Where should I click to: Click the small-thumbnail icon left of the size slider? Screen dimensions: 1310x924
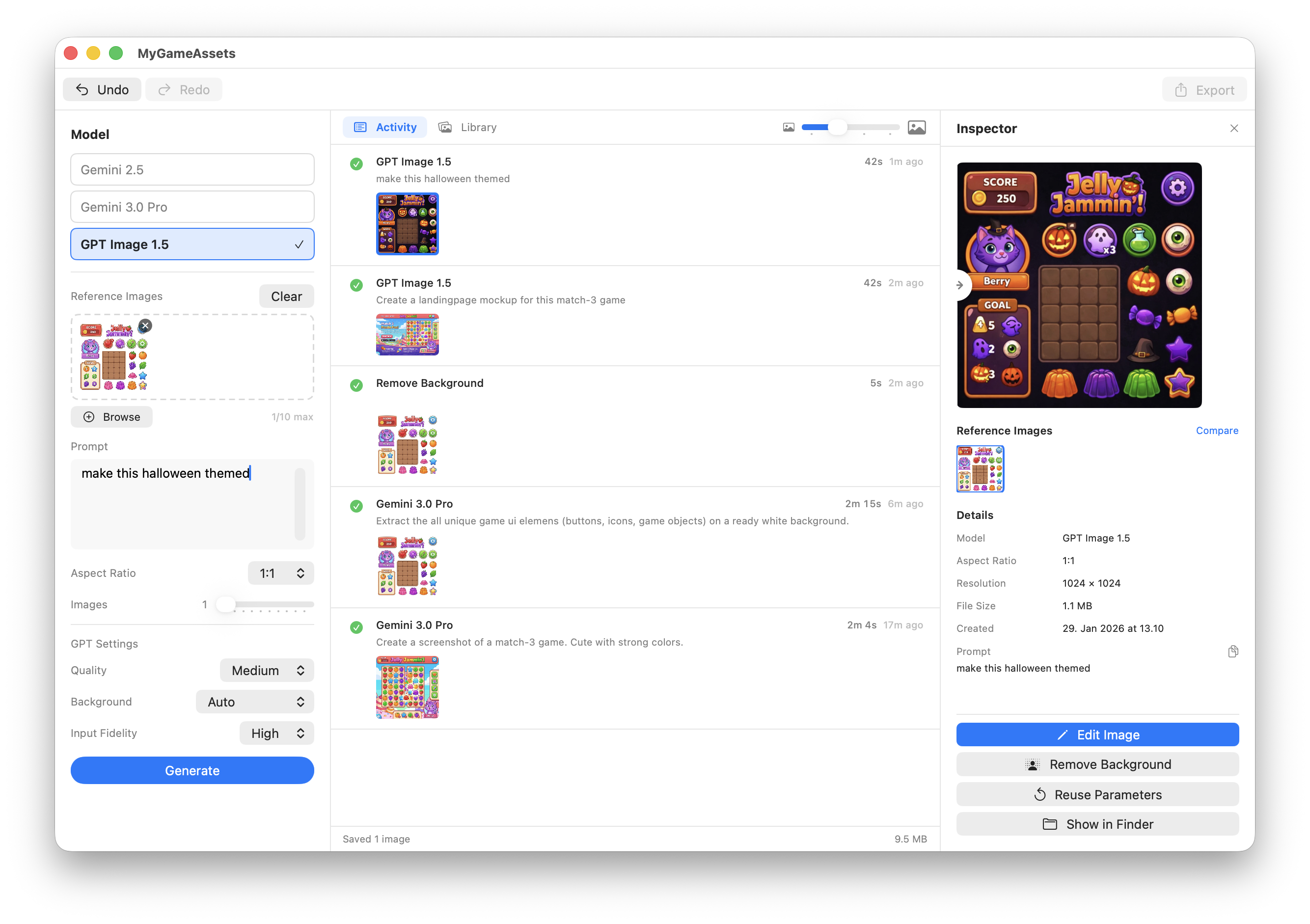click(x=788, y=127)
